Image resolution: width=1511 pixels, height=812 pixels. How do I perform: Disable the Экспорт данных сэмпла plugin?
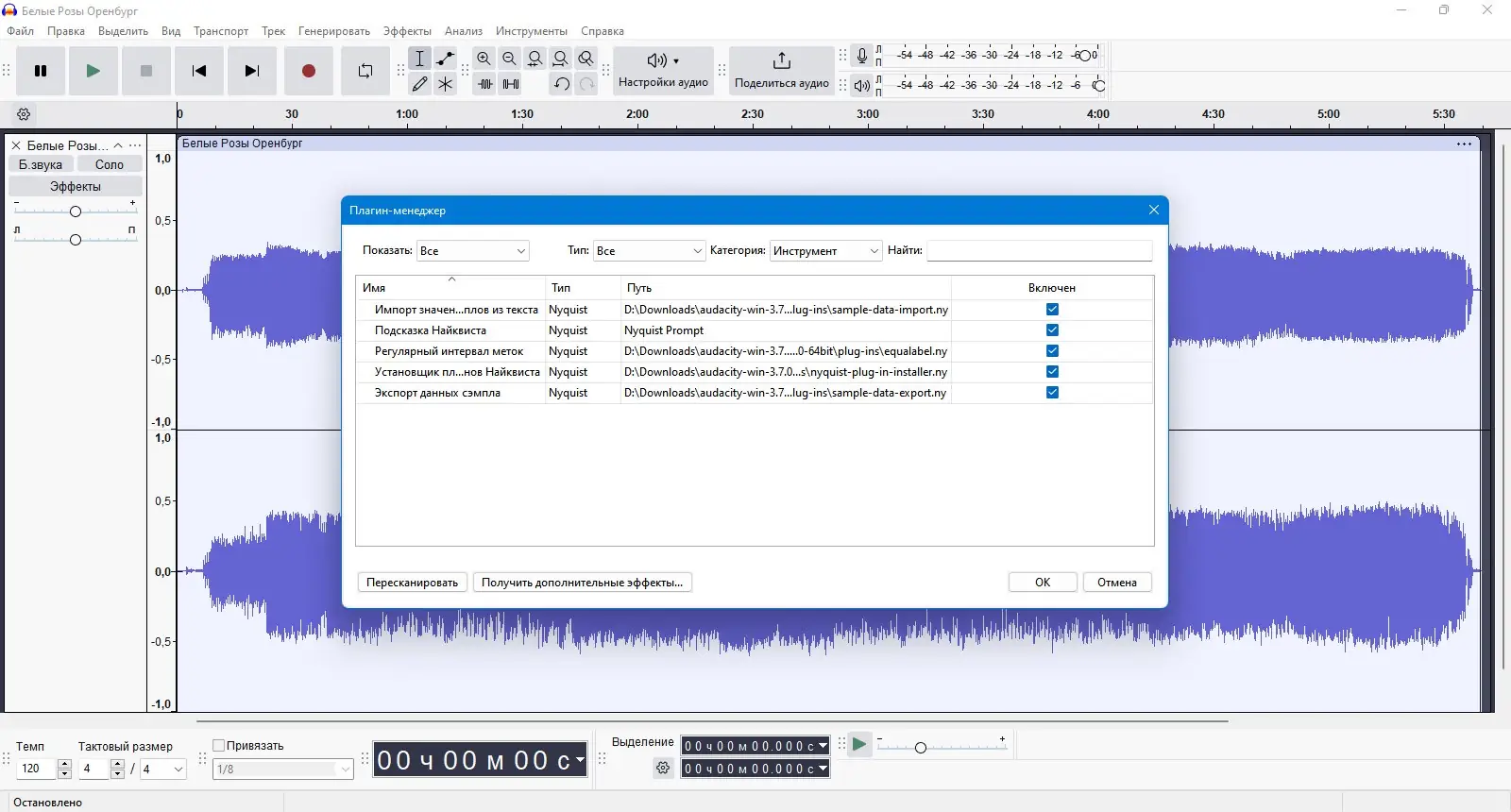click(1052, 393)
